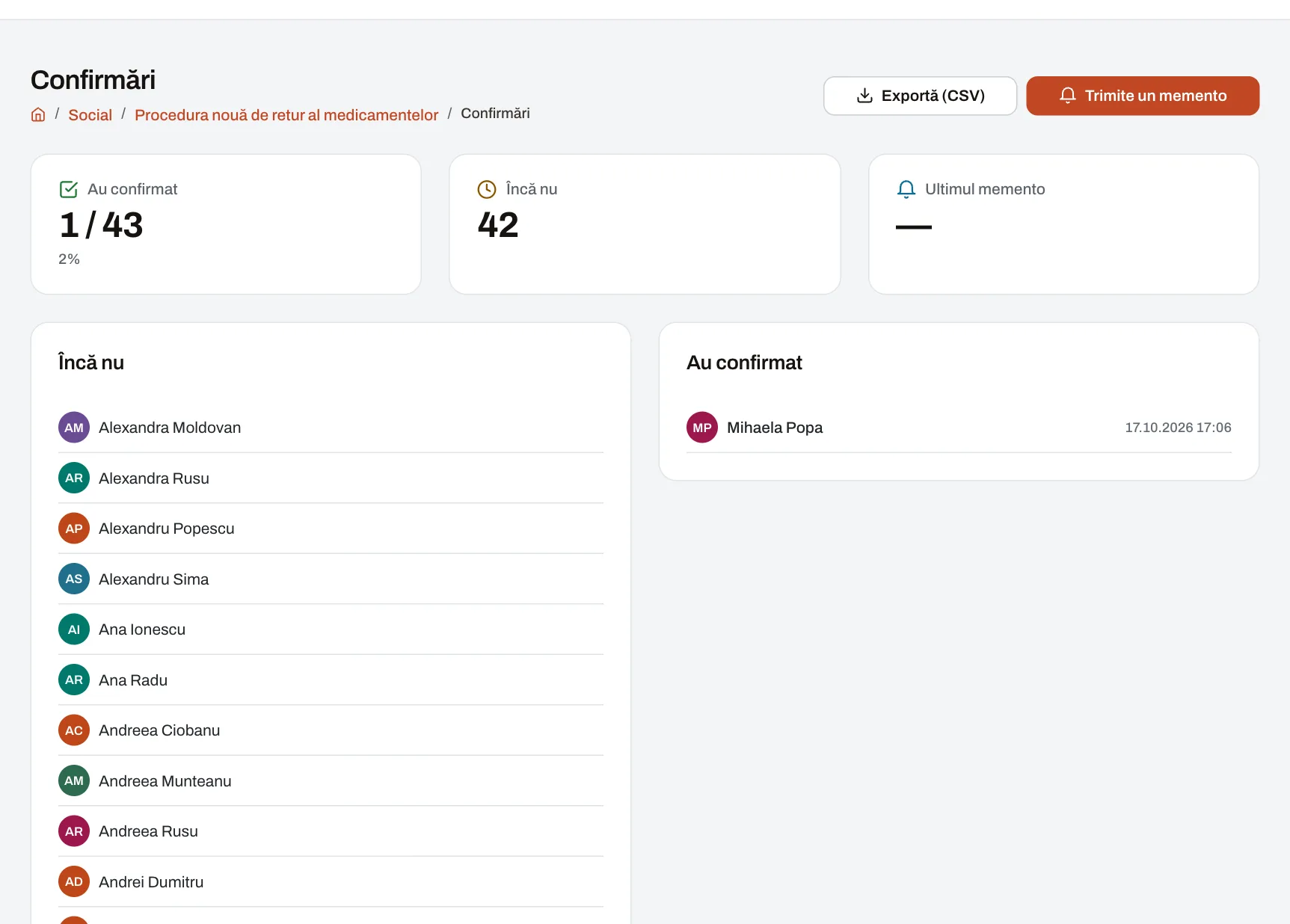Click the 'Ultimul memento' label
Screen dimensions: 1290x924
coord(985,189)
